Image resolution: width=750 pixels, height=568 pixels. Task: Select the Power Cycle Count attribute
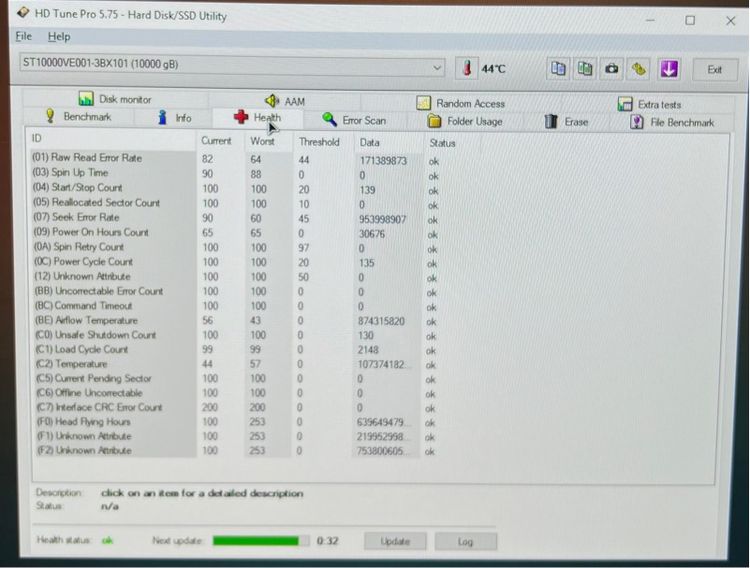83,261
